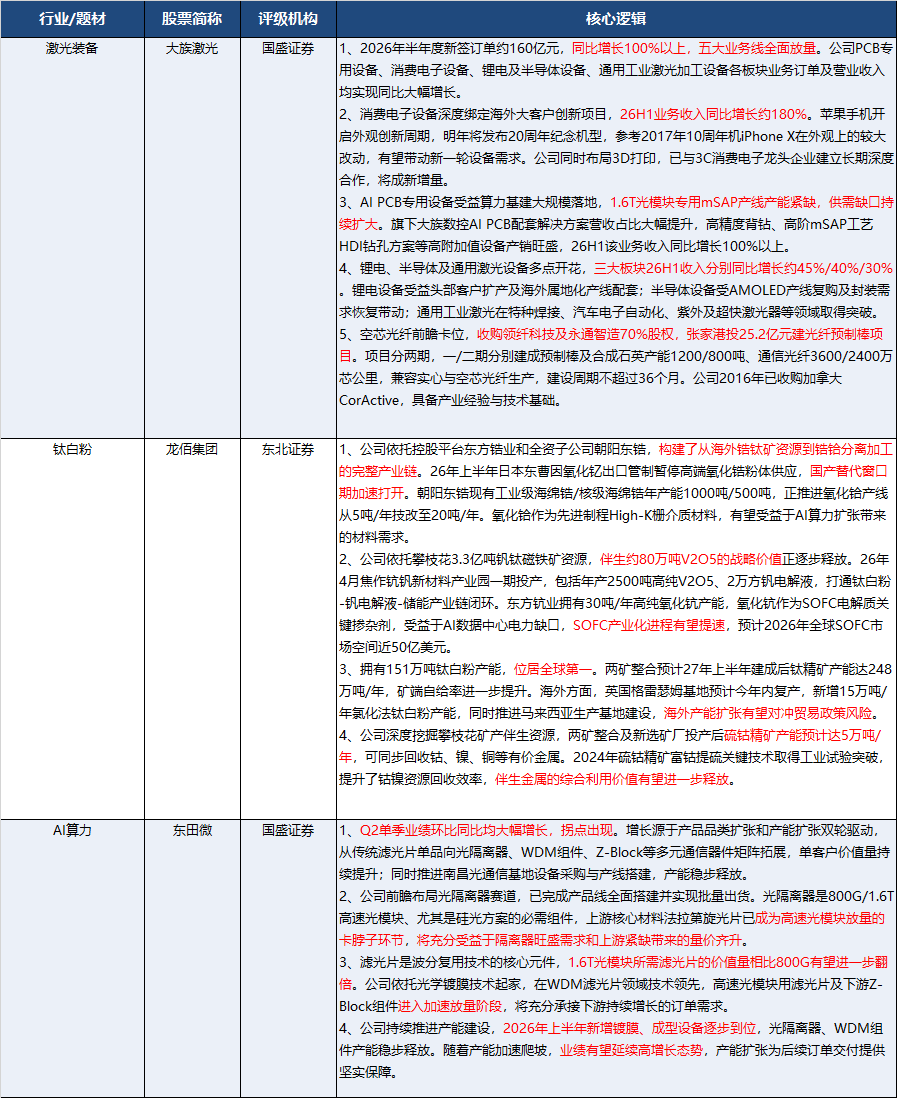
Task: Click red text 海外产能扩张有望对冲贸易政策风险
Action: [768, 714]
